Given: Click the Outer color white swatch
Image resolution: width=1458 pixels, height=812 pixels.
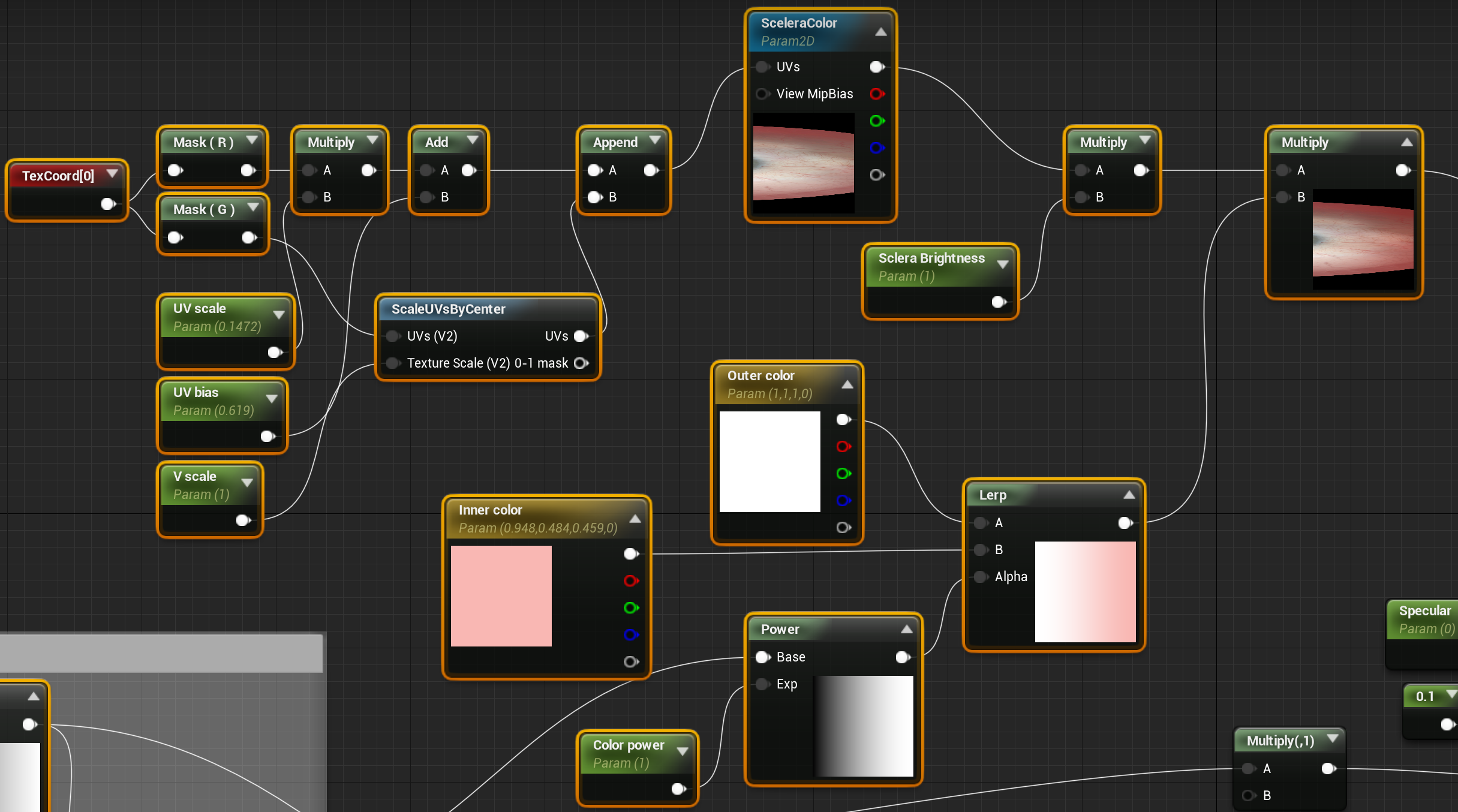Looking at the screenshot, I should [770, 461].
